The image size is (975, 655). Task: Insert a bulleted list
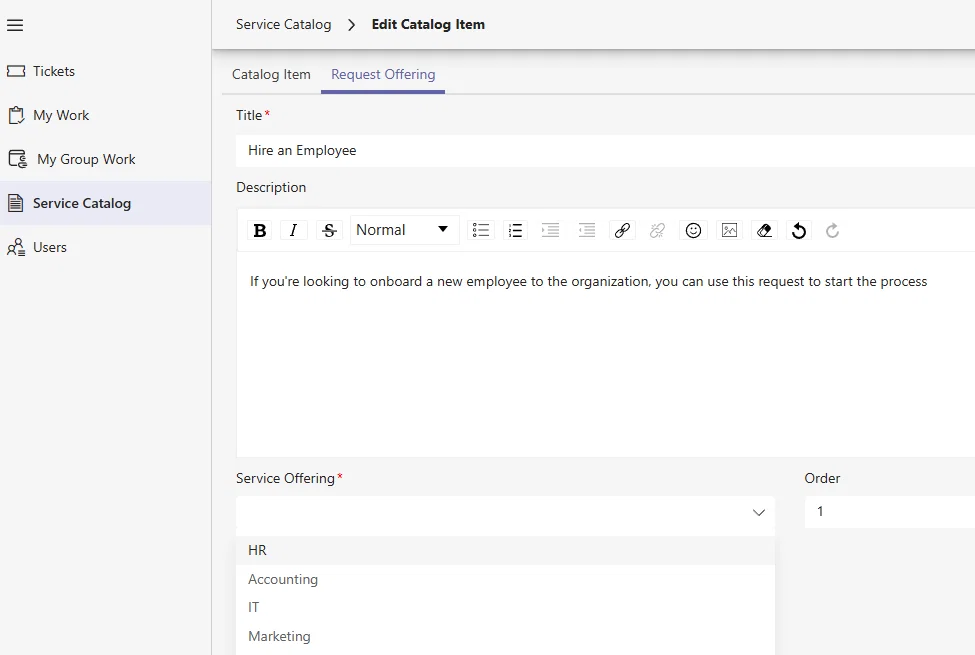pos(481,230)
